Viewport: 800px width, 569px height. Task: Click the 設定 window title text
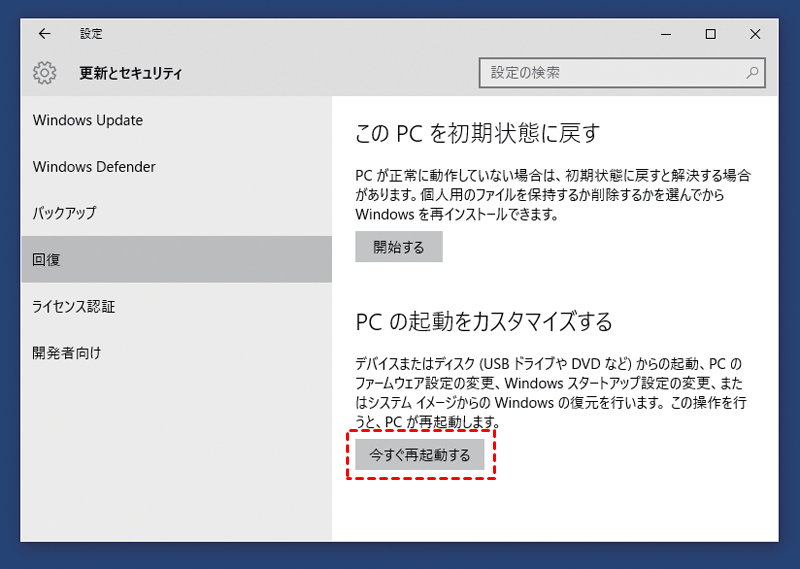point(91,33)
